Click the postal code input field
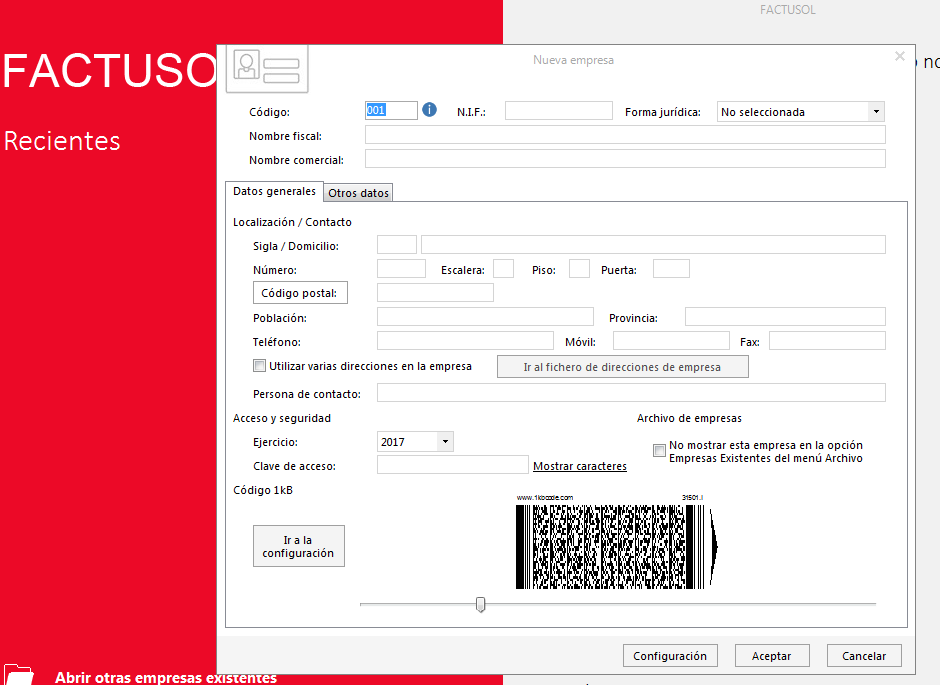Image resolution: width=940 pixels, height=685 pixels. (435, 292)
